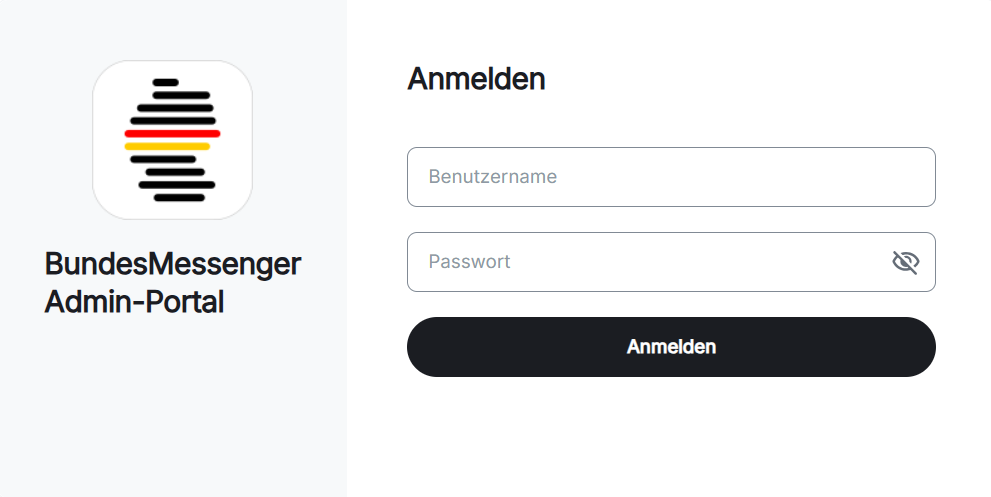Click the white rounded logo tile

(x=173, y=140)
